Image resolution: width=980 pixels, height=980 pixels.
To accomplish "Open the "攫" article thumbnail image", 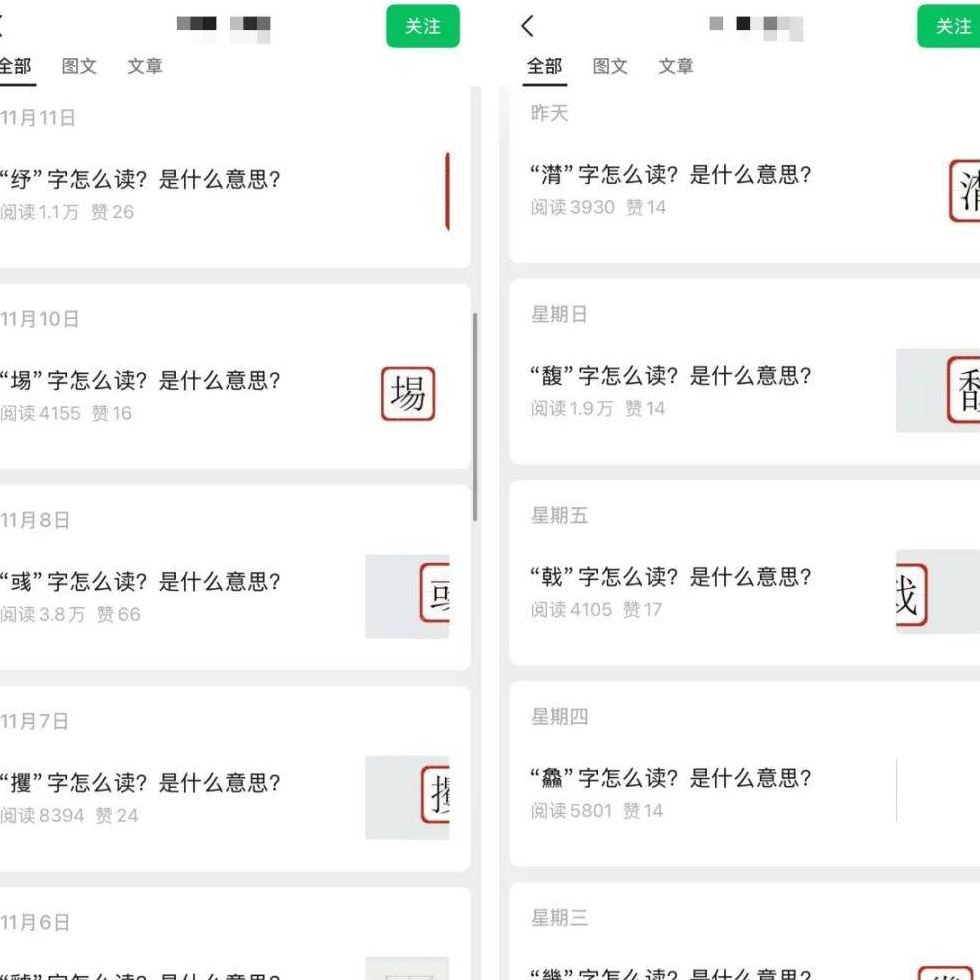I will (x=408, y=798).
